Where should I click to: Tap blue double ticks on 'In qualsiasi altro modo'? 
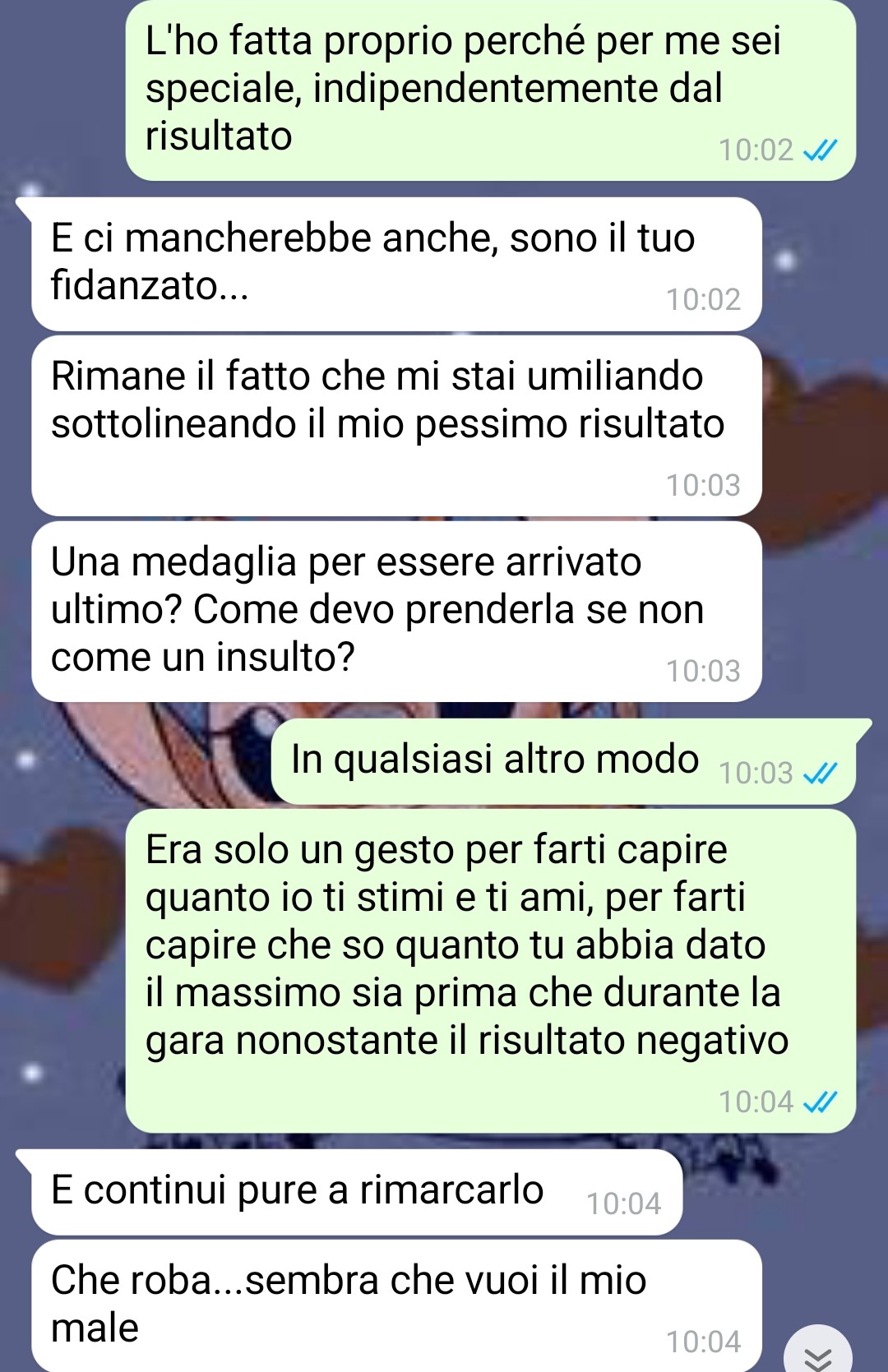pyautogui.click(x=820, y=774)
